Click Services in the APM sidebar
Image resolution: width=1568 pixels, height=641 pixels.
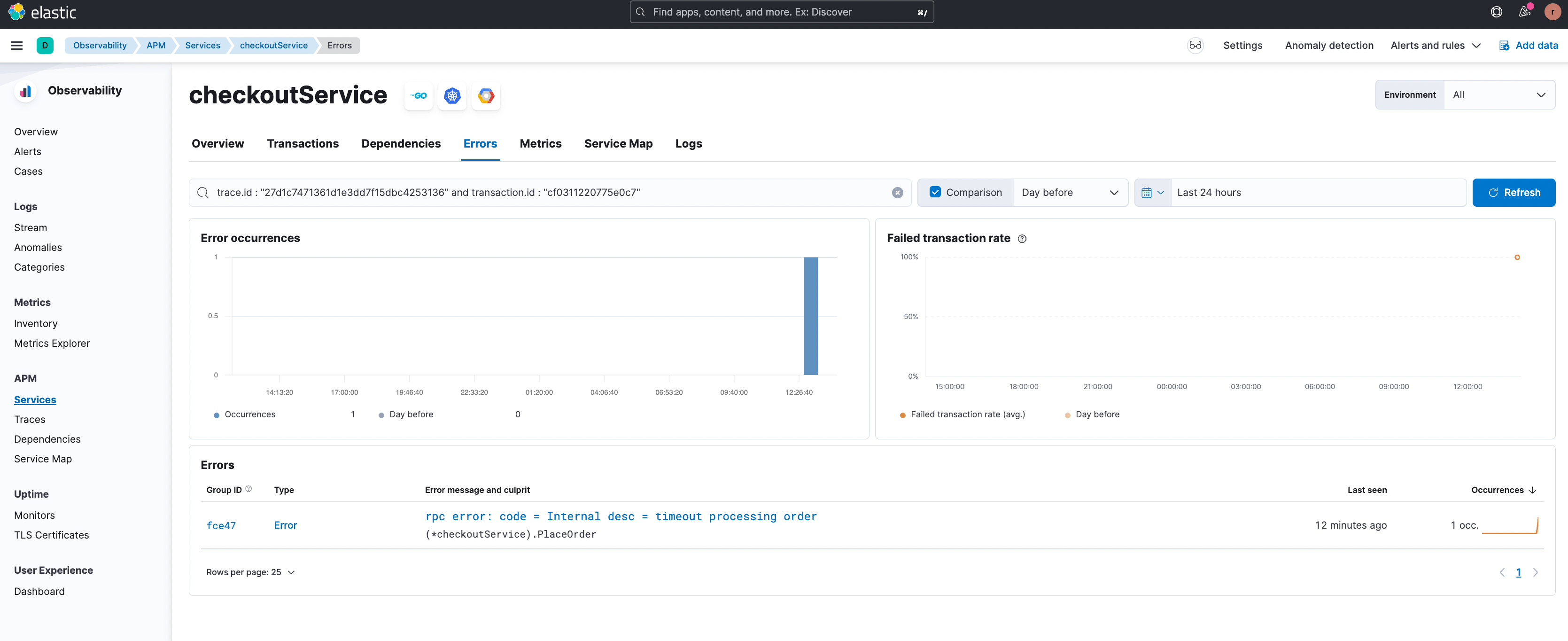coord(35,399)
